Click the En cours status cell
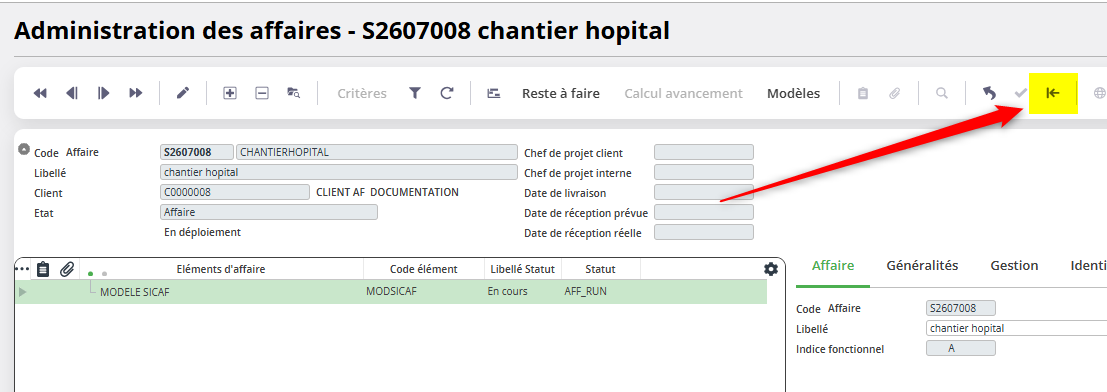Screen dimensions: 1107x392 [507, 292]
